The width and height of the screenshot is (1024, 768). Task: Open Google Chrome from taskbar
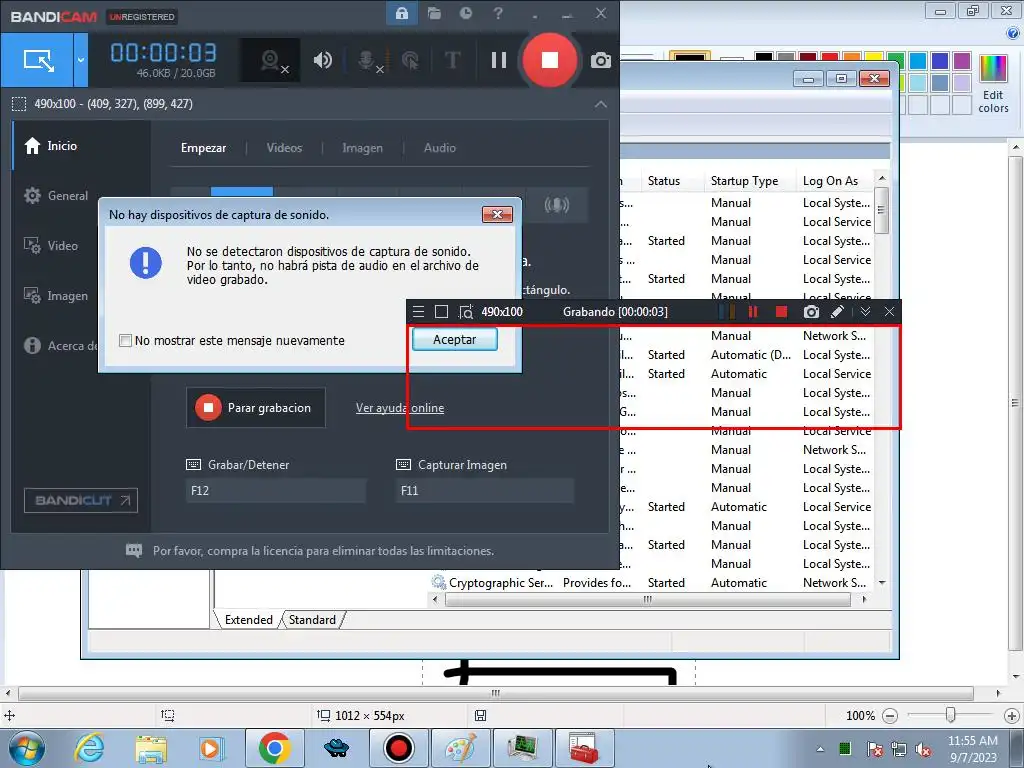274,748
